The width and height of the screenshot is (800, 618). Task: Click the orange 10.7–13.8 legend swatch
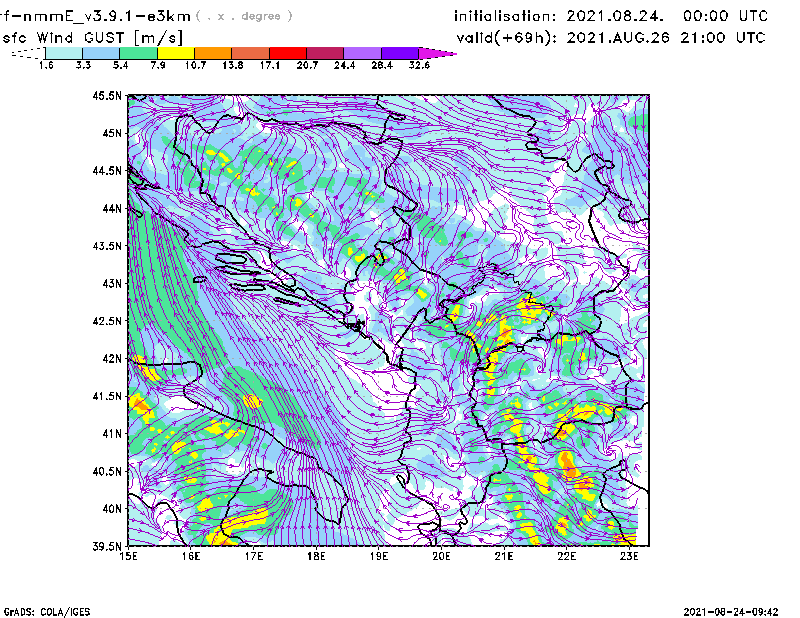(x=213, y=53)
